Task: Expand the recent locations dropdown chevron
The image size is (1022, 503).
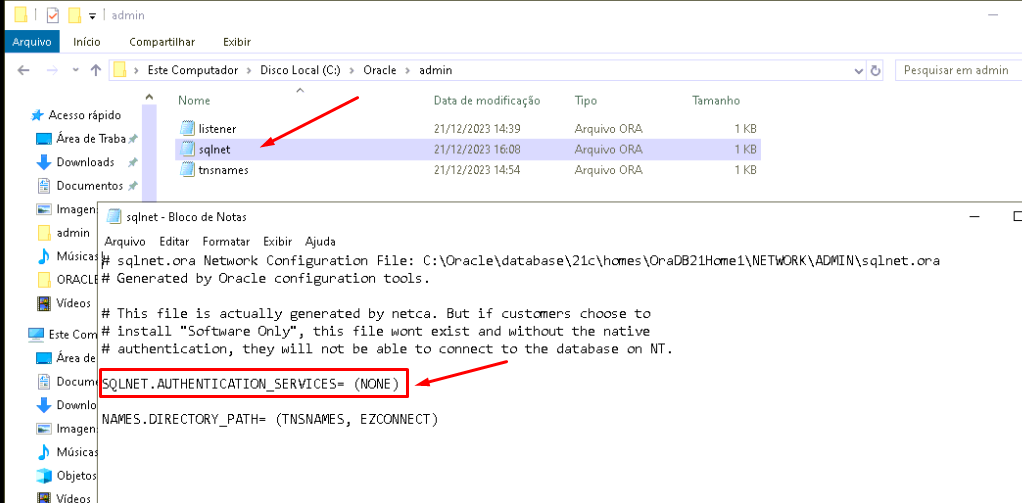Action: 76,70
